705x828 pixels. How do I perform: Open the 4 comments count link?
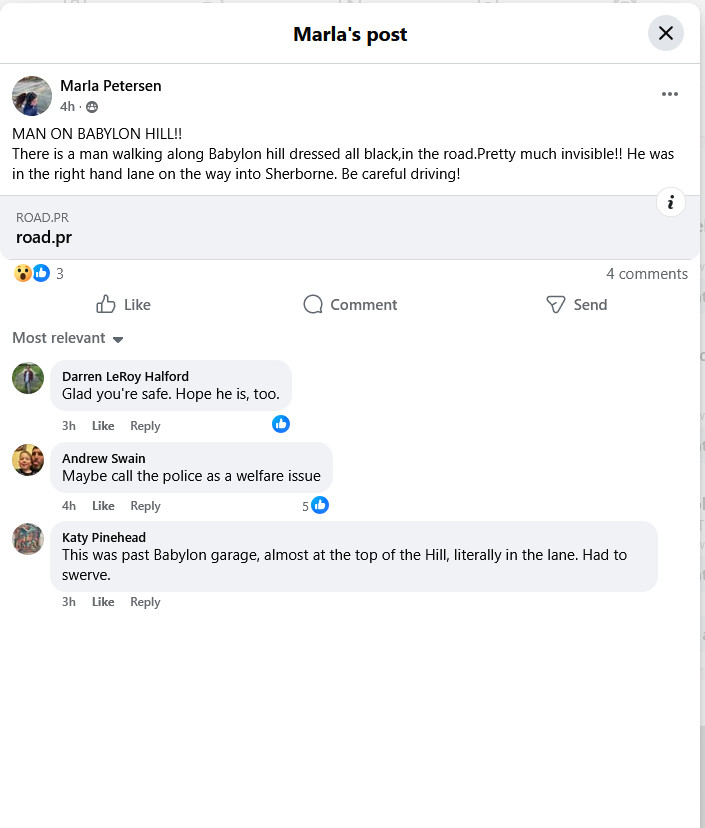coord(646,274)
